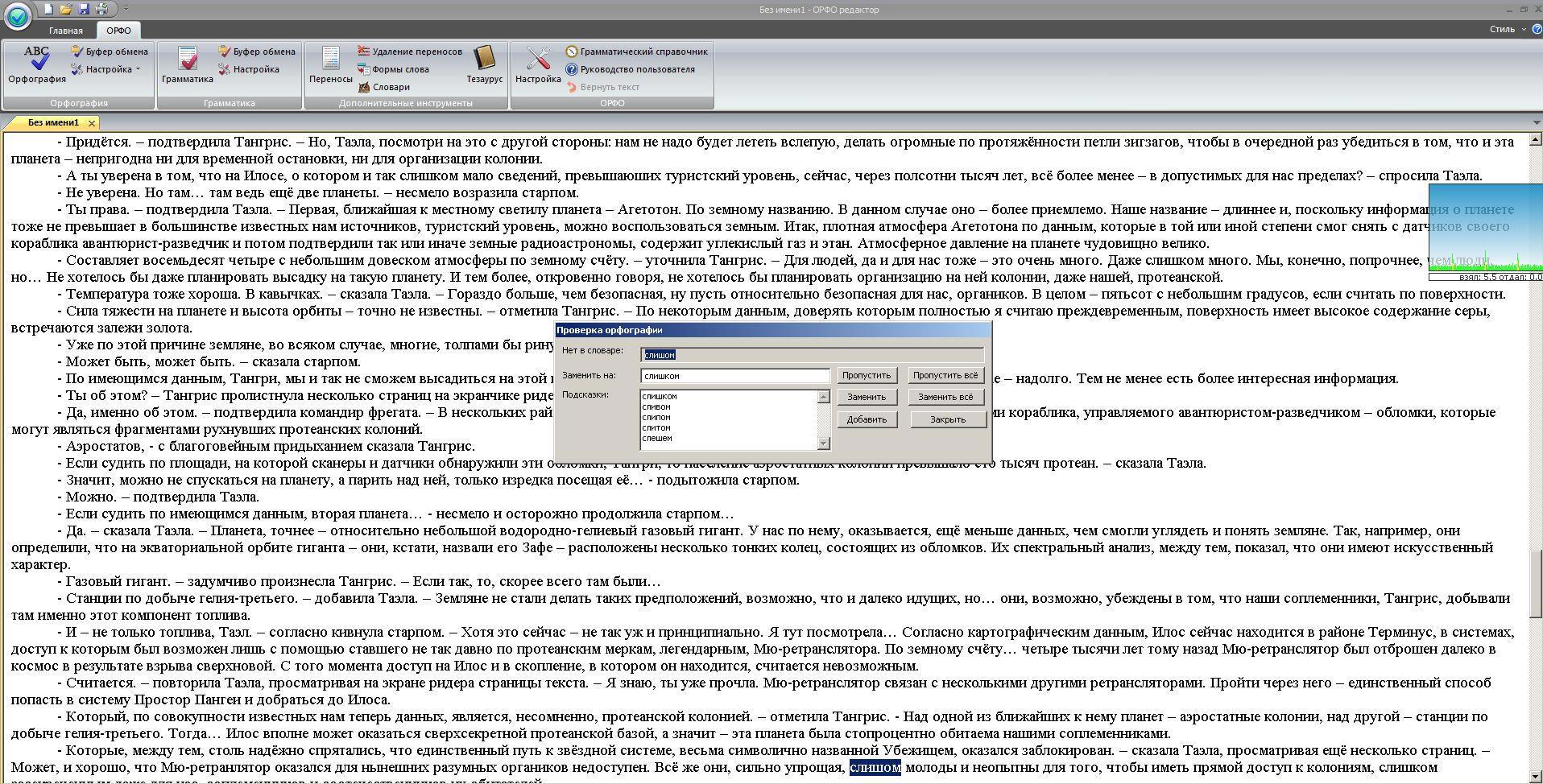Click the Переносы hyphenation tool
This screenshot has height=784, width=1543.
pyautogui.click(x=330, y=64)
